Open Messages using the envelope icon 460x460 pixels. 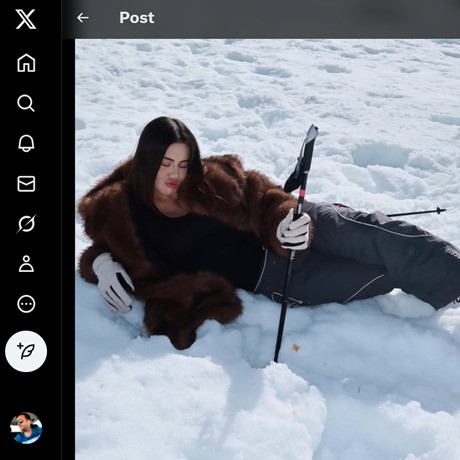[x=26, y=184]
